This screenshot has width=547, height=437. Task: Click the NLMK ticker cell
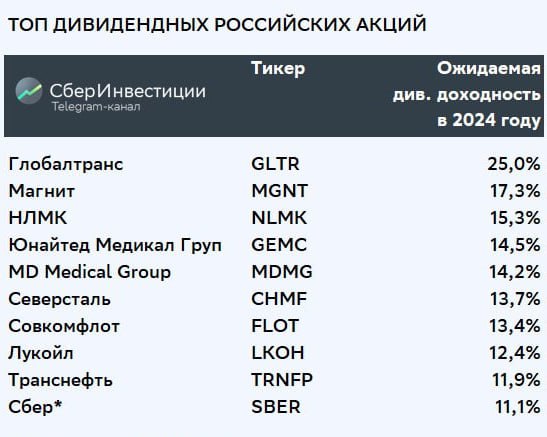[x=279, y=218]
